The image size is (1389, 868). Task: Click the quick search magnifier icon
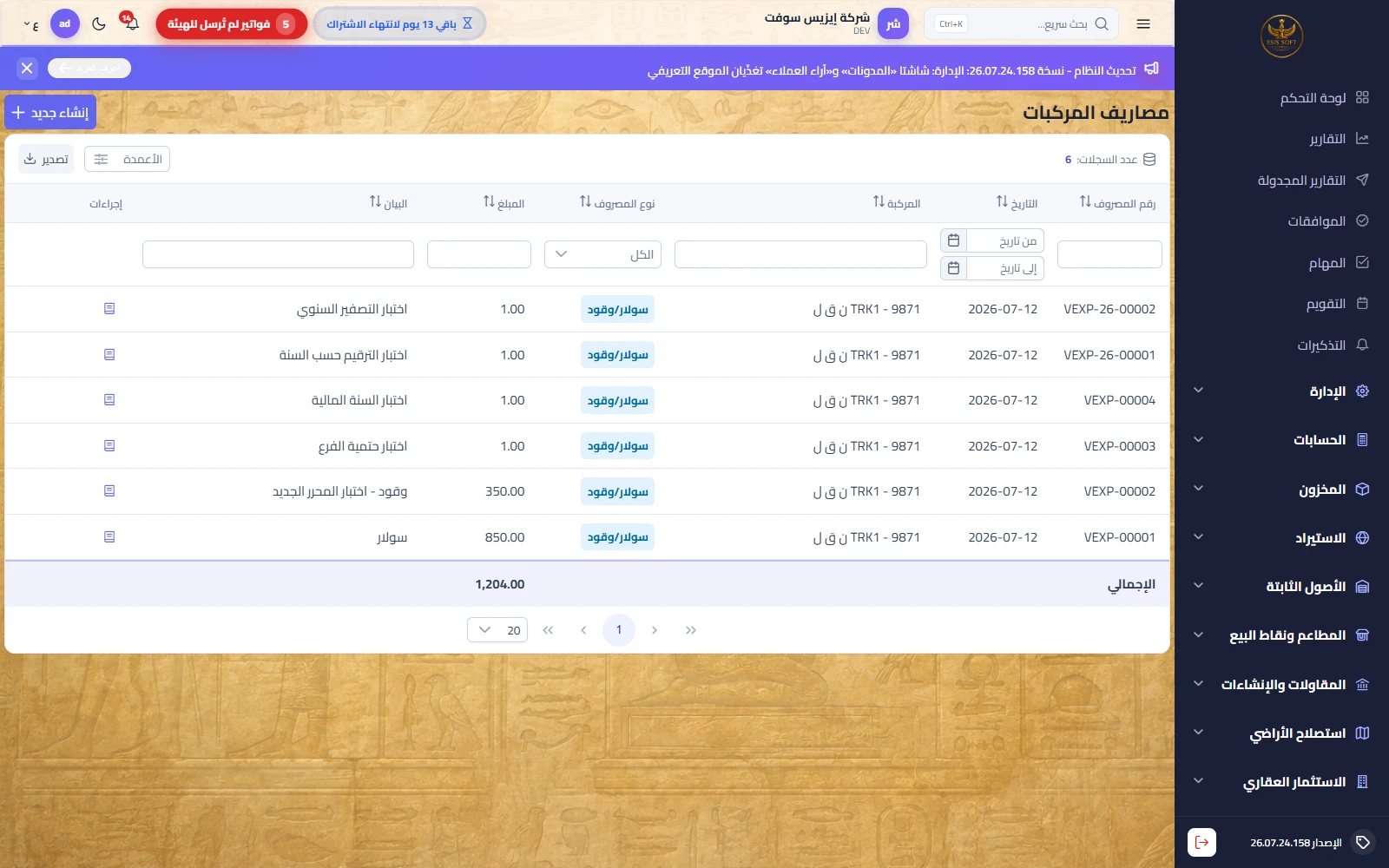pos(1102,24)
